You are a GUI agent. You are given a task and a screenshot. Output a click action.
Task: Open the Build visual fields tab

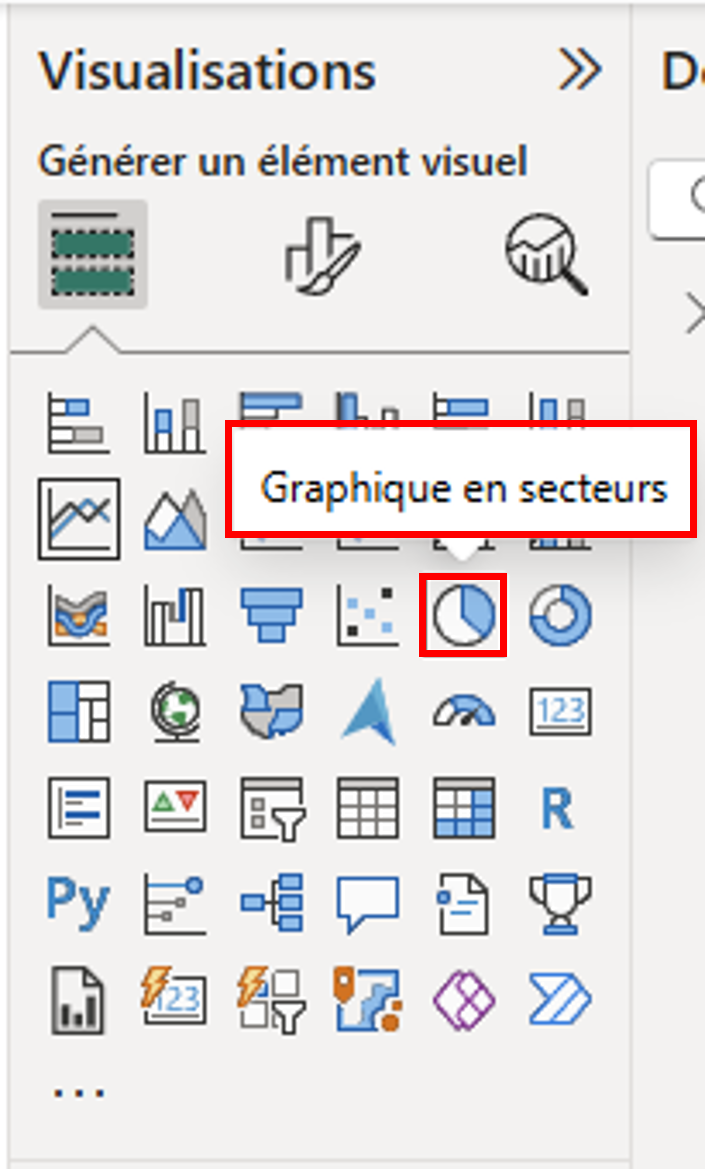pos(92,254)
